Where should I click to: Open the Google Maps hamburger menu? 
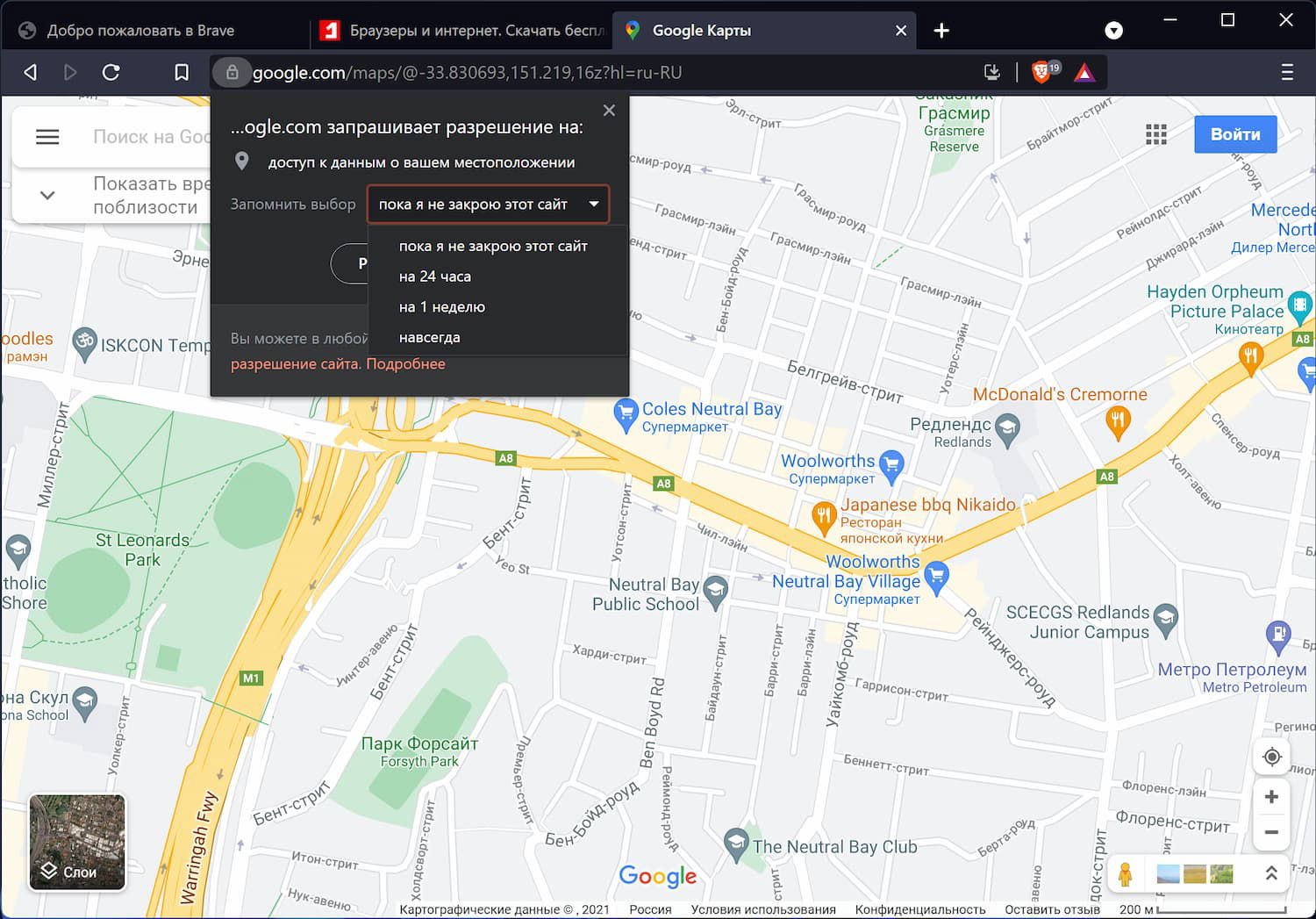[x=47, y=137]
